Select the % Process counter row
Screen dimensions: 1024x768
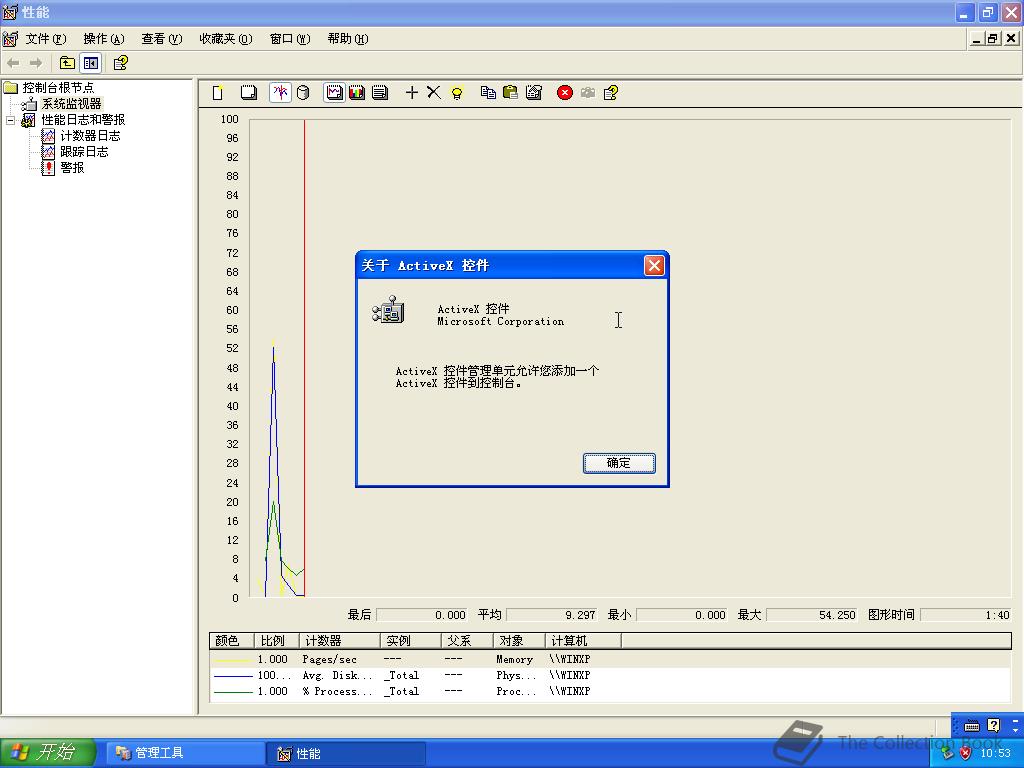(x=610, y=691)
